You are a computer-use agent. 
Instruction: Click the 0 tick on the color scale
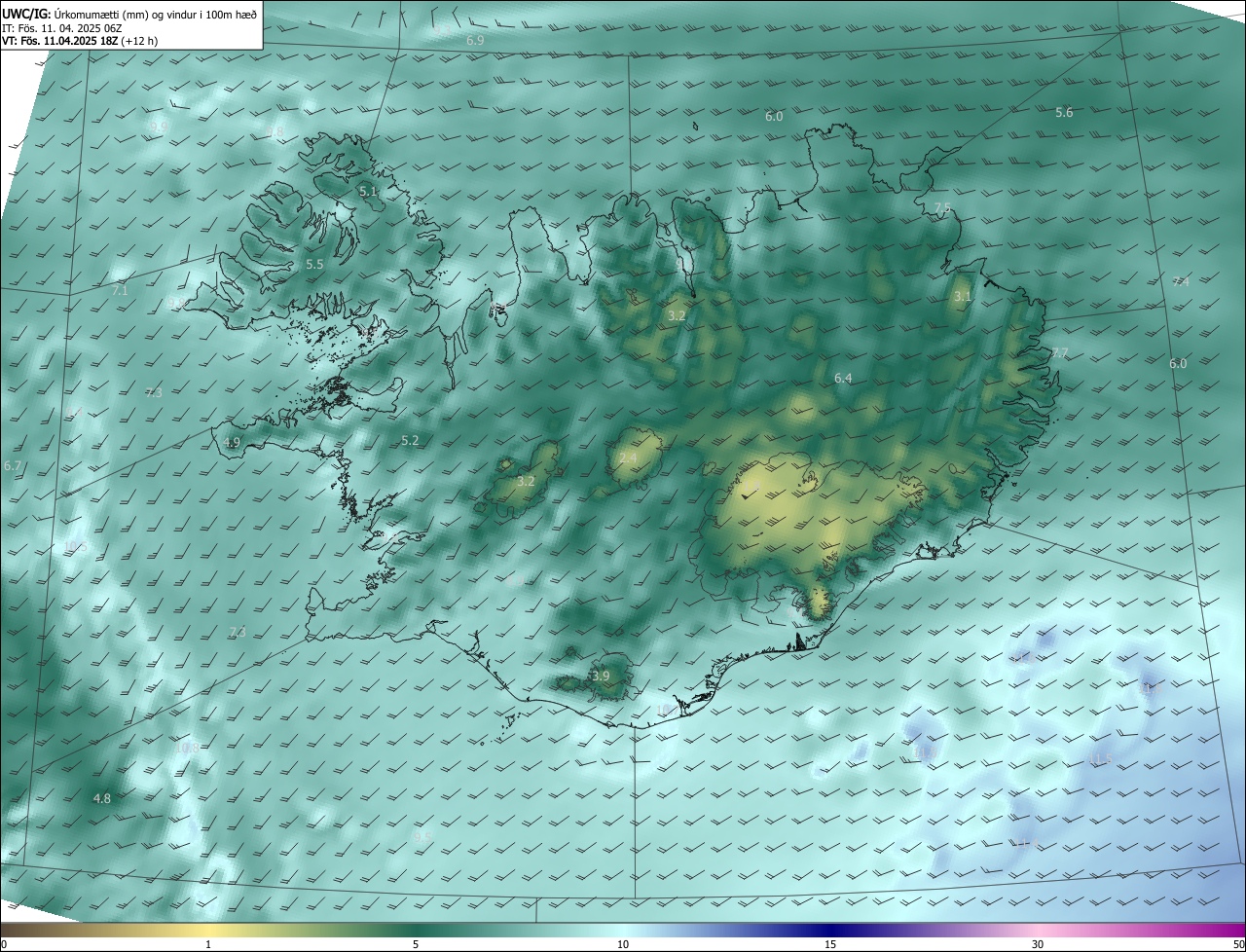click(x=4, y=944)
